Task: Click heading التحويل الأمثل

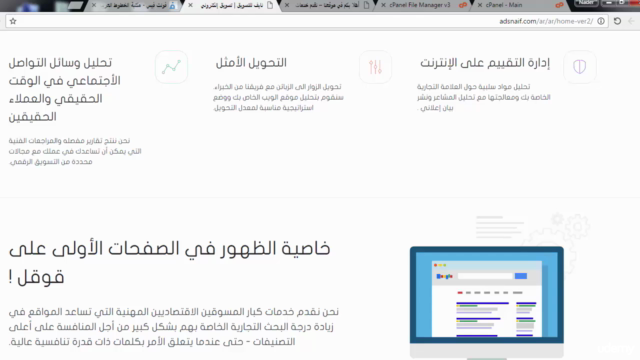Action: pos(251,63)
